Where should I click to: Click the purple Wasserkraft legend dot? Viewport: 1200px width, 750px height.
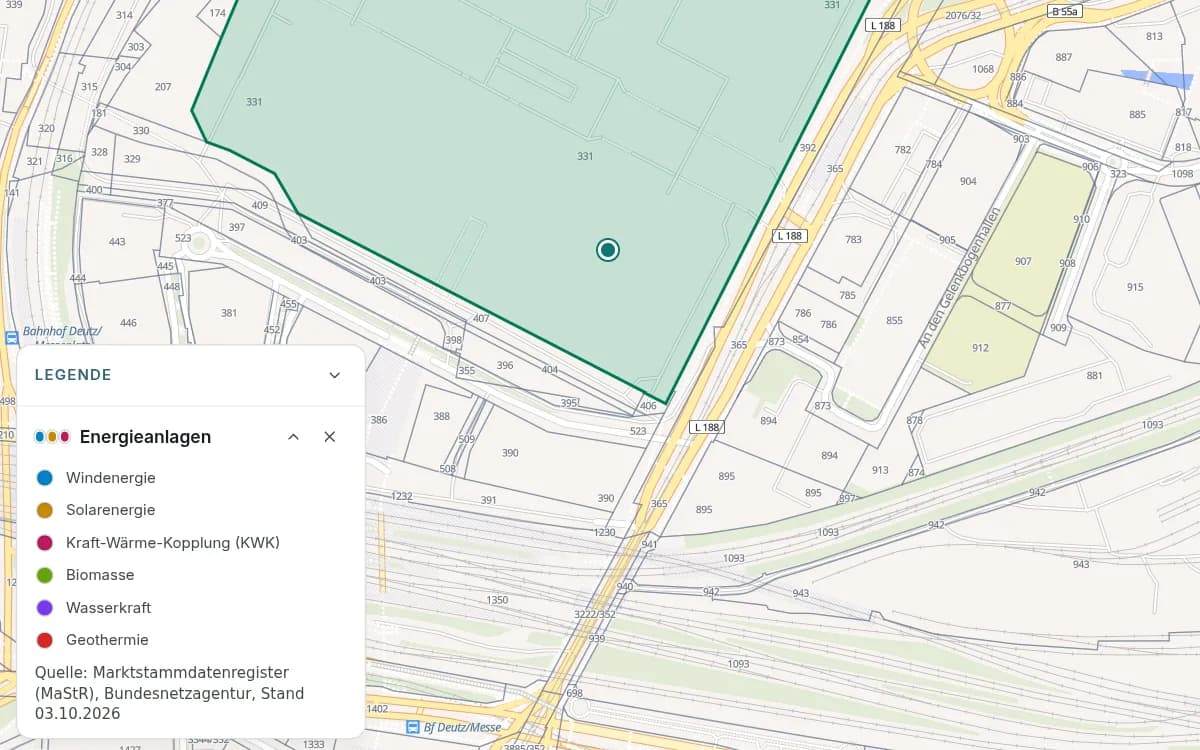click(44, 608)
